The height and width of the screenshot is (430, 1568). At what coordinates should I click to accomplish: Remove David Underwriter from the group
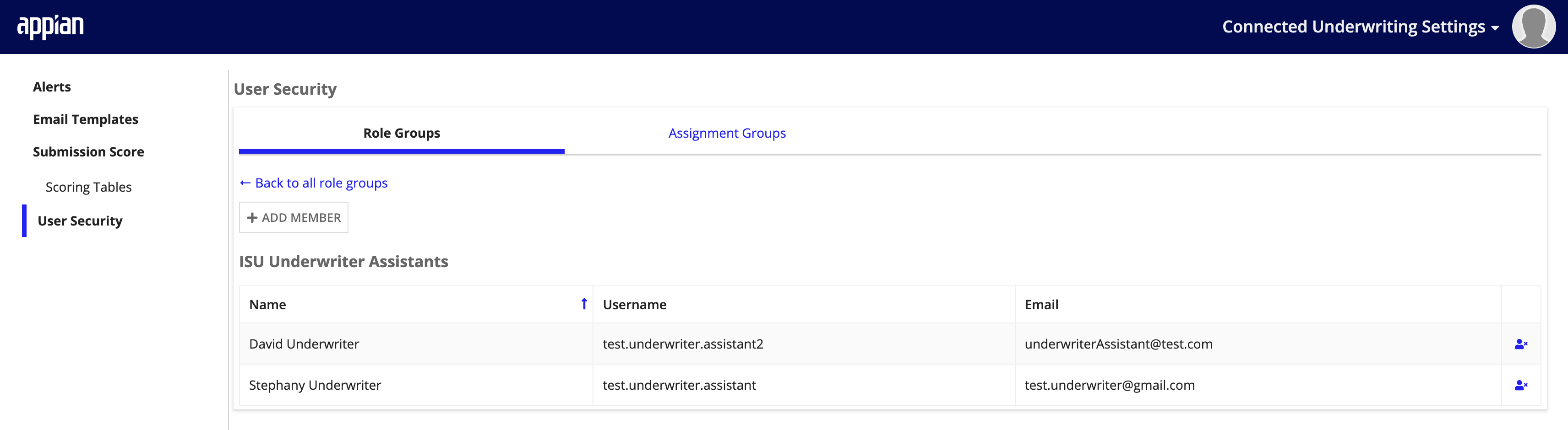(x=1520, y=344)
